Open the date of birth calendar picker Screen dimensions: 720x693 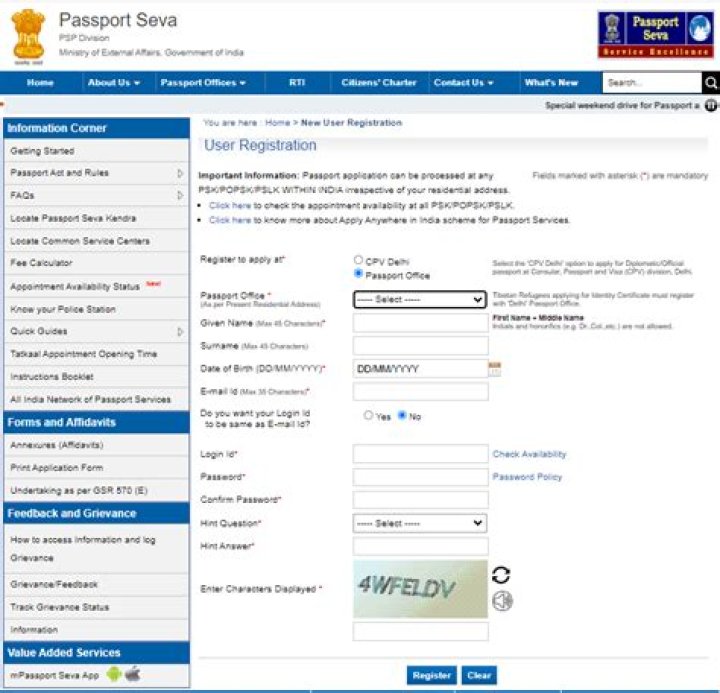[x=495, y=369]
